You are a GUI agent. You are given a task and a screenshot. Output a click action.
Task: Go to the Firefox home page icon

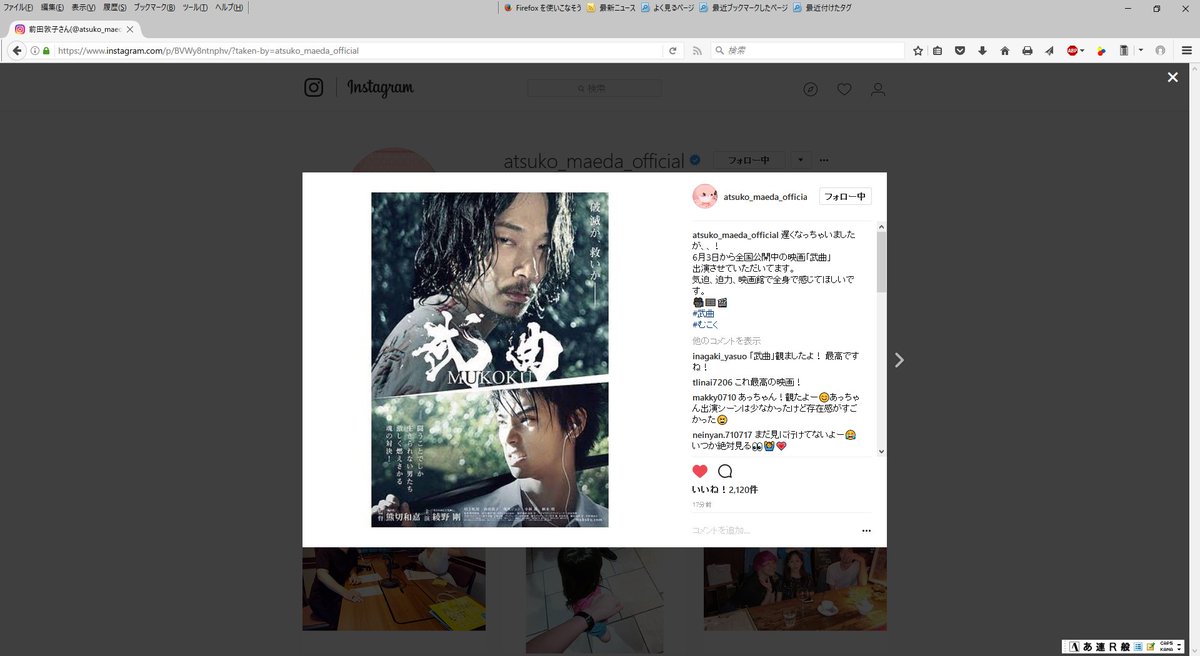tap(1004, 50)
